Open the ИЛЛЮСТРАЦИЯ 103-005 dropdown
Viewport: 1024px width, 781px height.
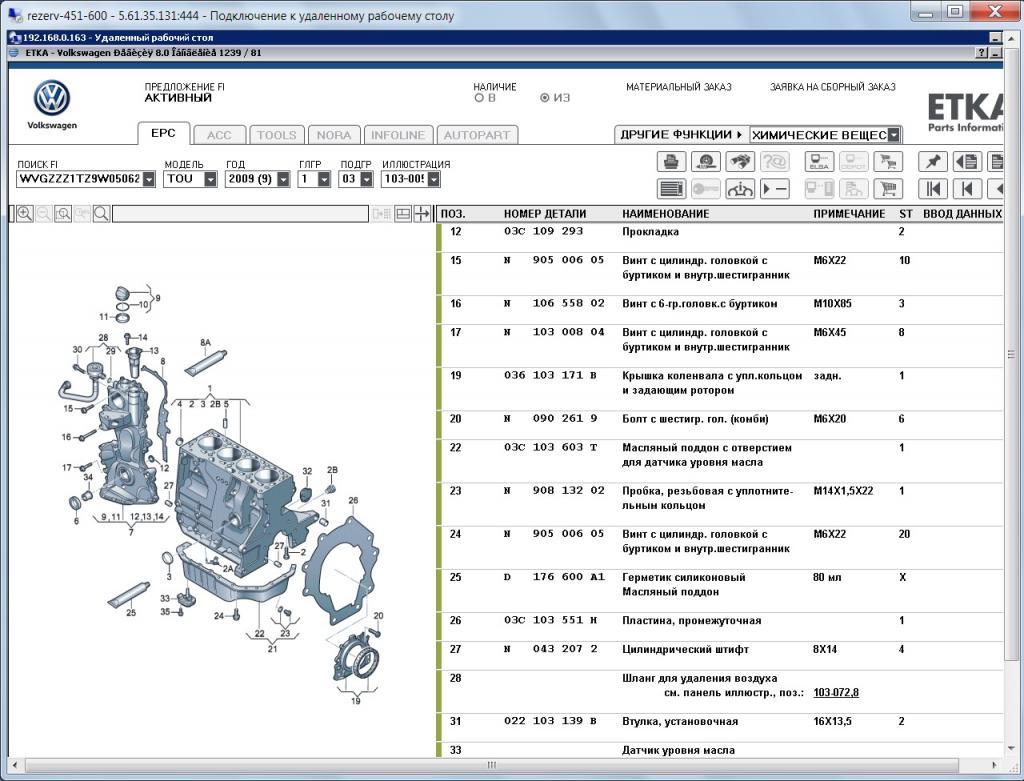[x=434, y=179]
